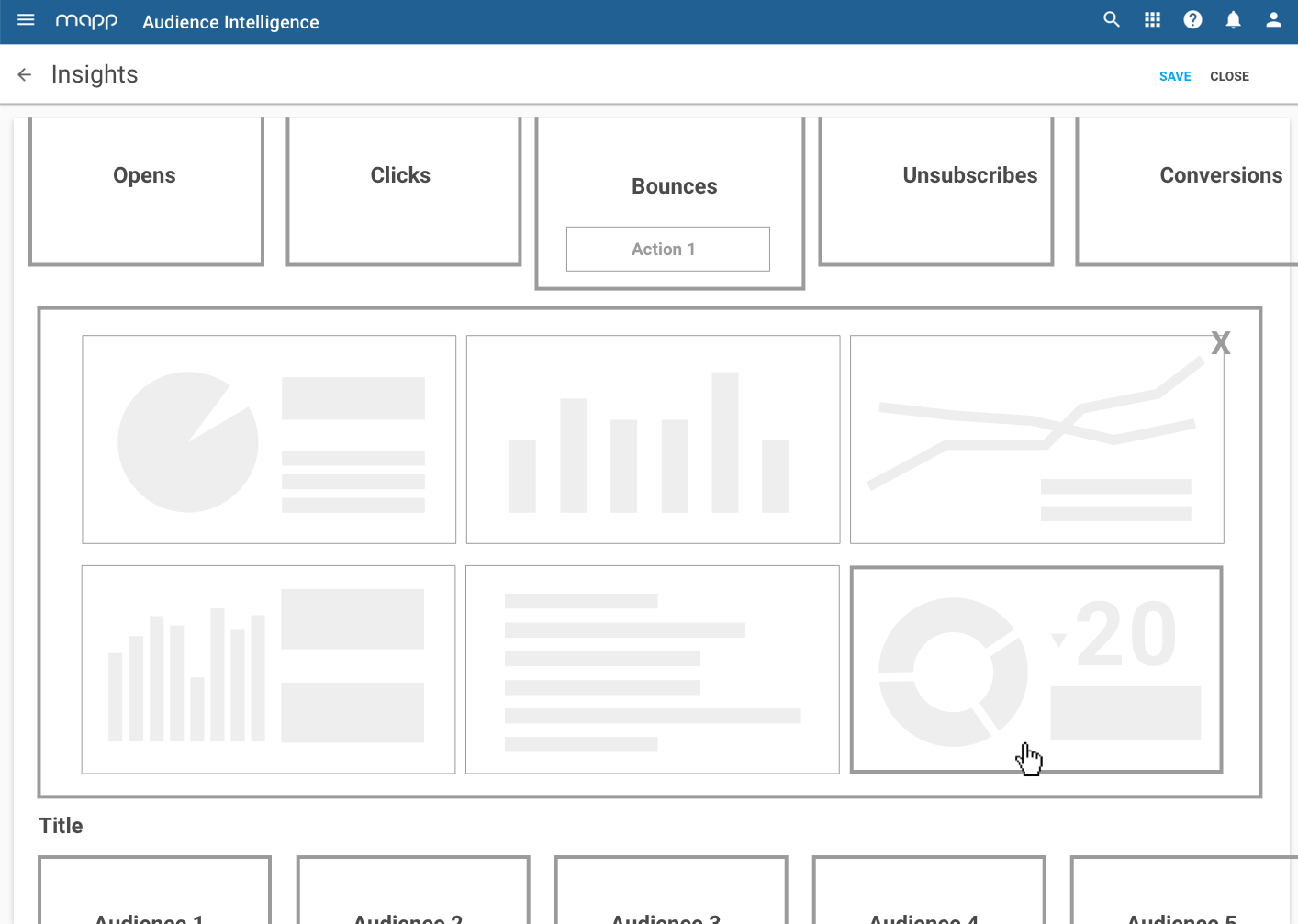Select the Opens card
Screen dimensions: 1298x924
[x=146, y=191]
